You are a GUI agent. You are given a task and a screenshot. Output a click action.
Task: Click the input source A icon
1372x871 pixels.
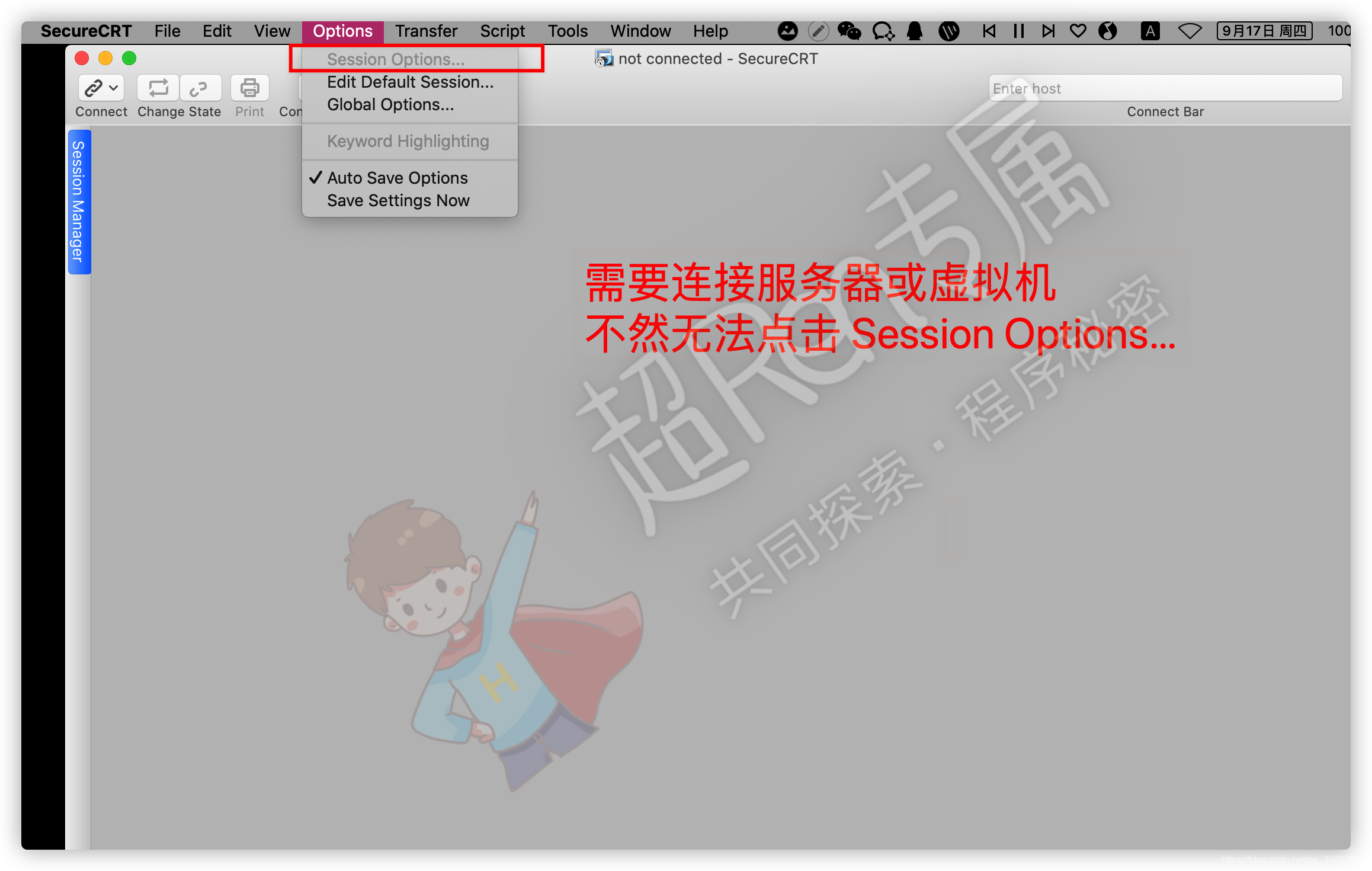click(1150, 31)
